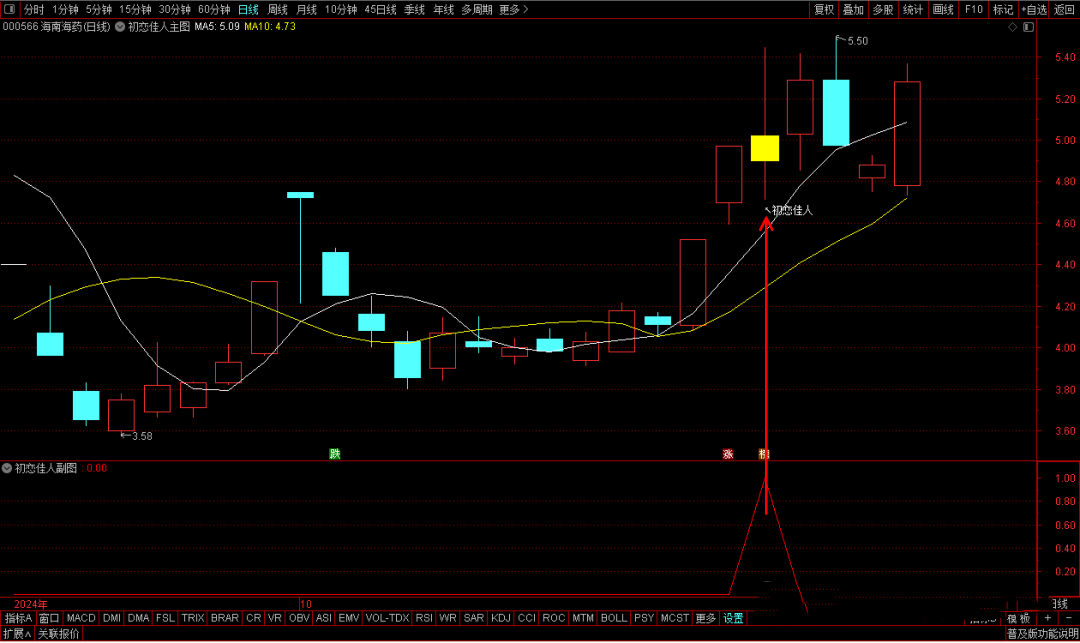Click the diamond icon at chart top-right
Viewport: 1080px width, 643px height.
(x=1013, y=27)
